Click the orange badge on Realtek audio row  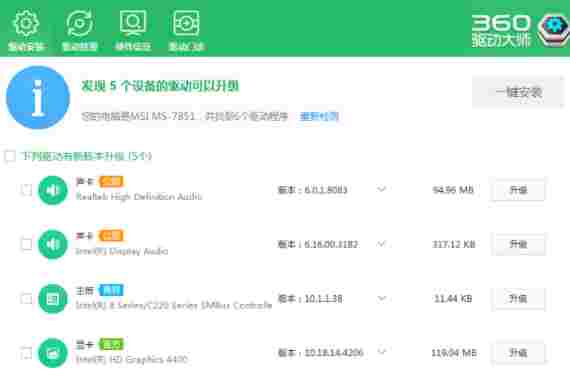(x=111, y=181)
